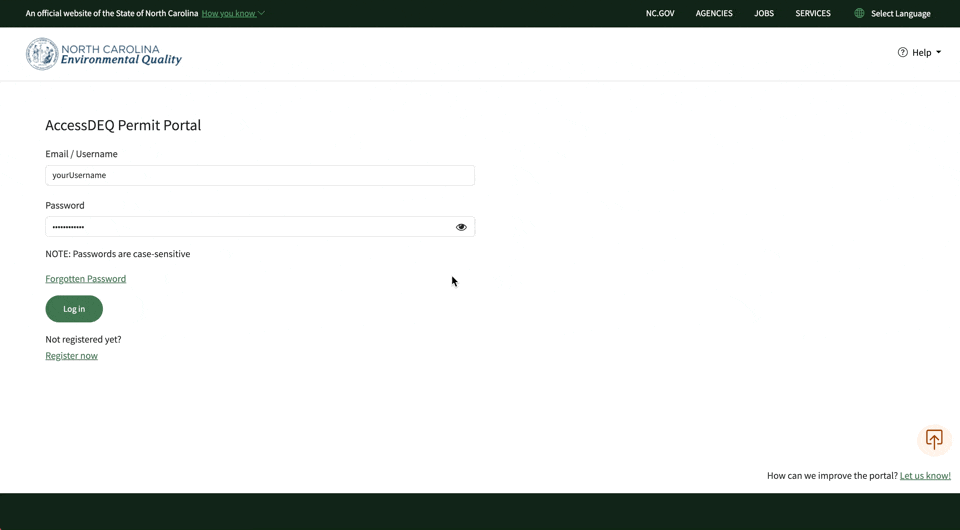Viewport: 960px width, 530px height.
Task: Click the 'Password' field label
Action: [x=65, y=205]
